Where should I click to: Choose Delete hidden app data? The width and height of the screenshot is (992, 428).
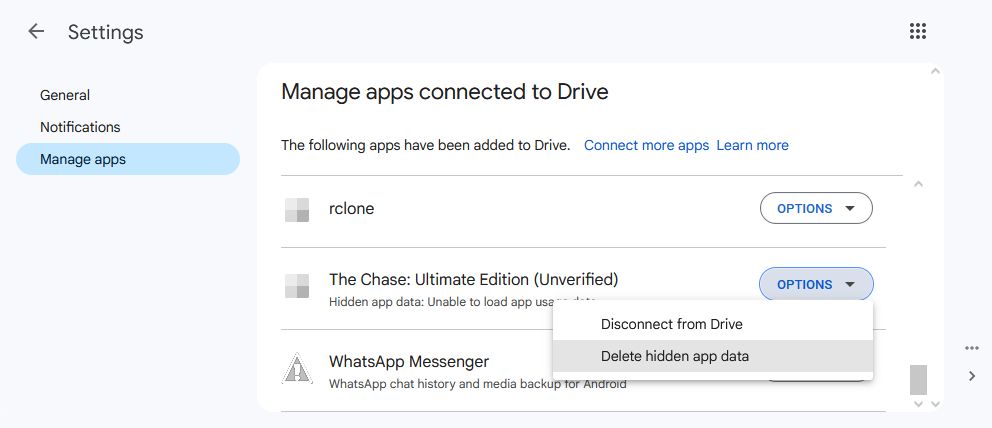click(x=712, y=356)
